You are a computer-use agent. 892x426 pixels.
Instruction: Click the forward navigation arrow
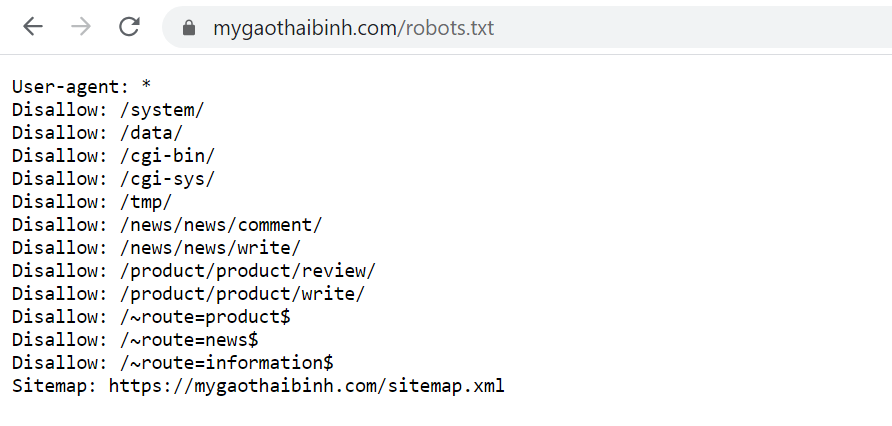coord(81,27)
